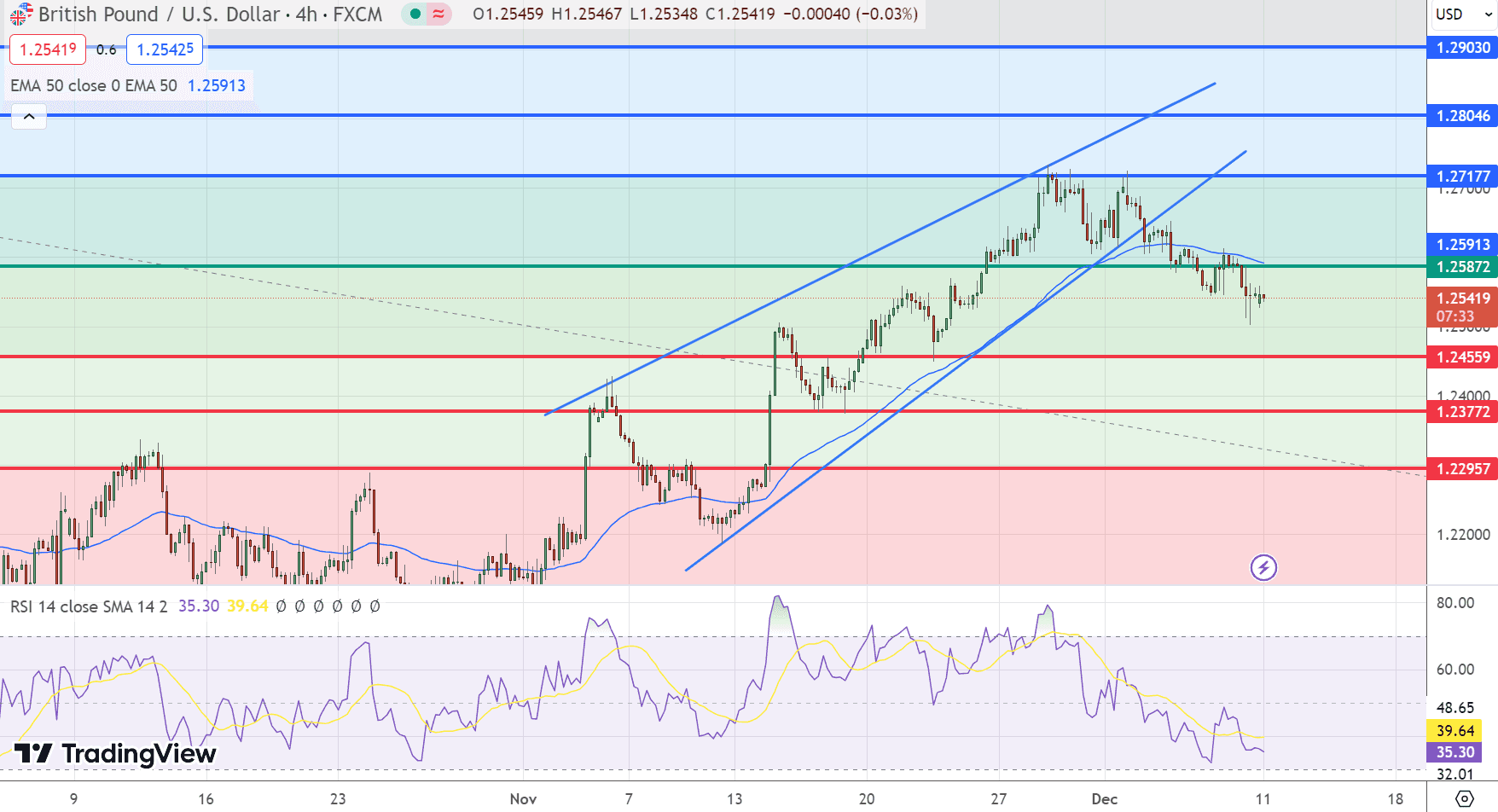Click the British flag symbol icon
The height and width of the screenshot is (812, 1498).
[x=20, y=14]
